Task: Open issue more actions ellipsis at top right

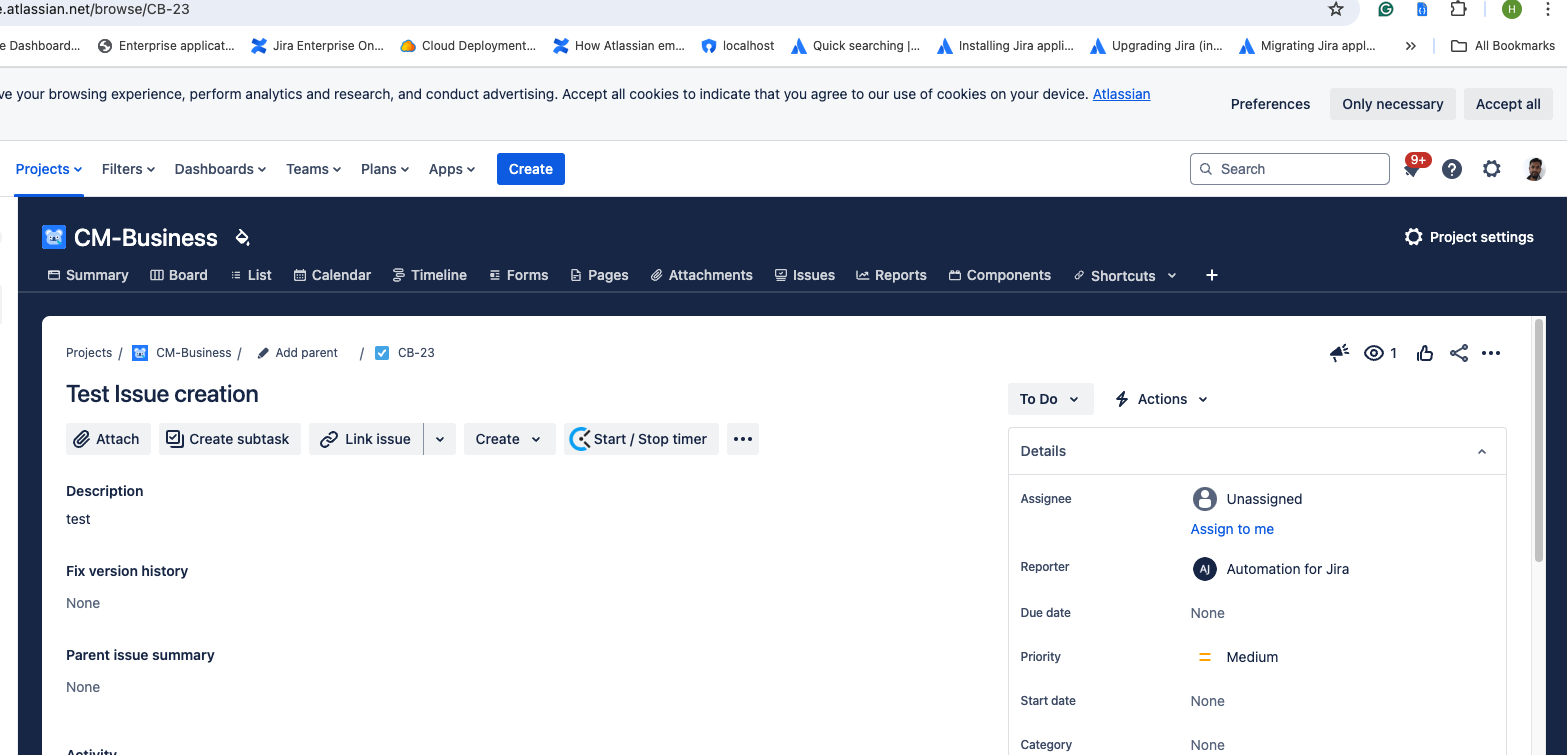Action: (1491, 353)
